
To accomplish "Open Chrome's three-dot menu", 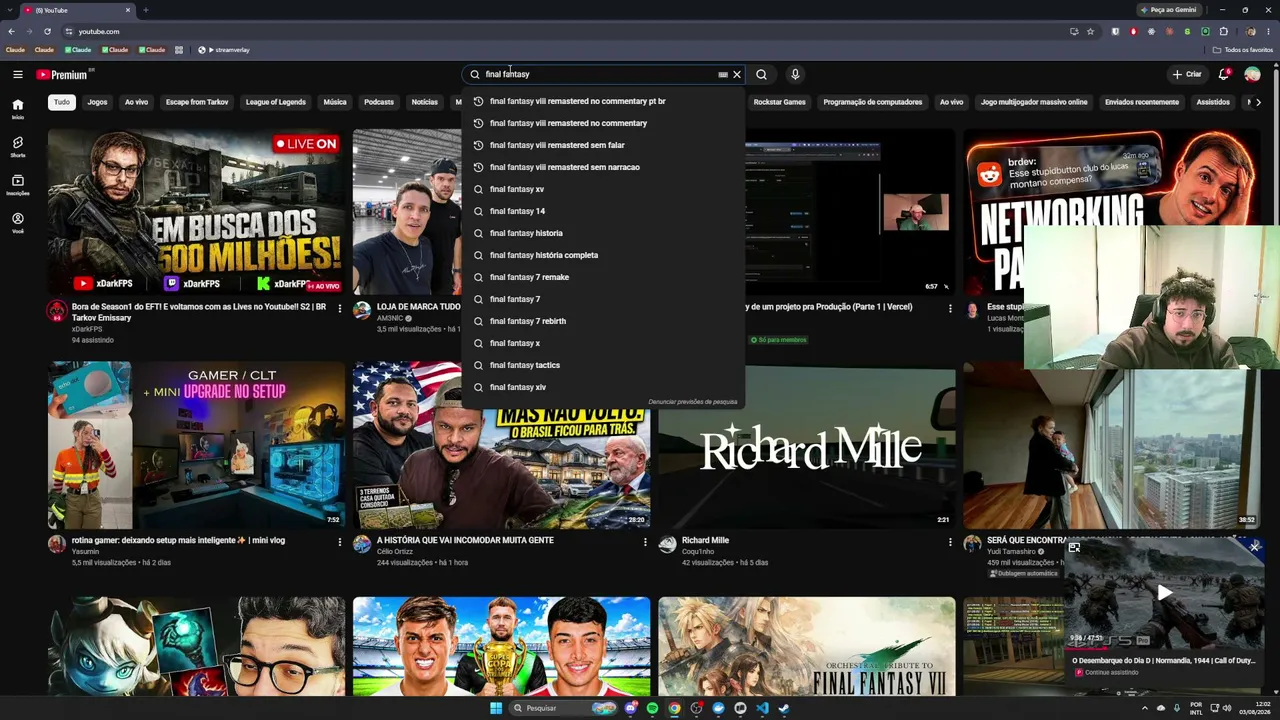I will (x=1268, y=31).
